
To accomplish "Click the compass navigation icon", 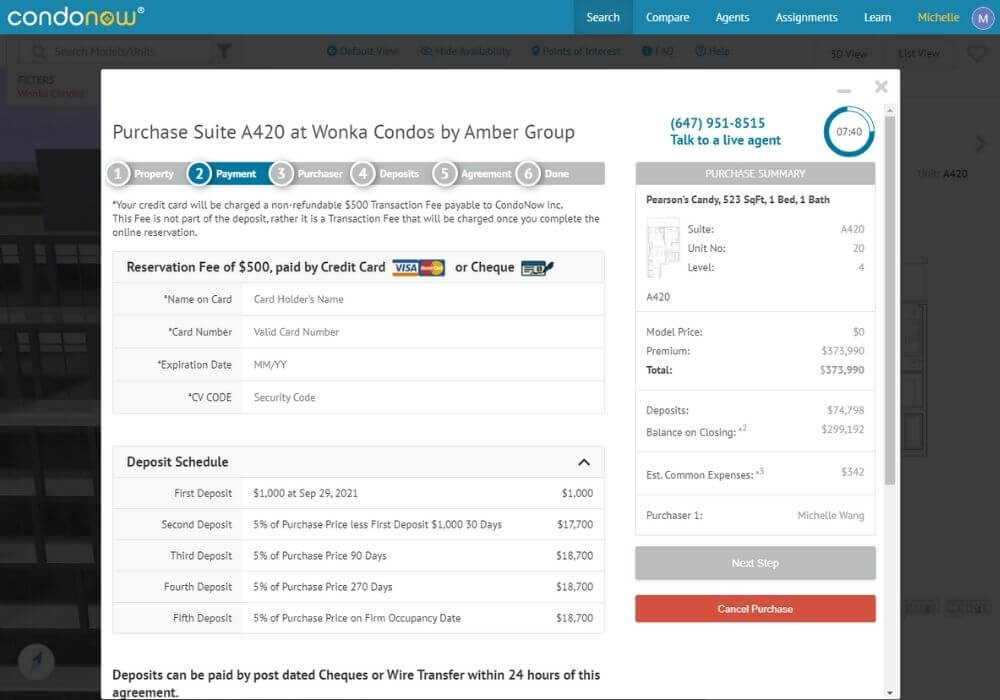I will tap(38, 659).
